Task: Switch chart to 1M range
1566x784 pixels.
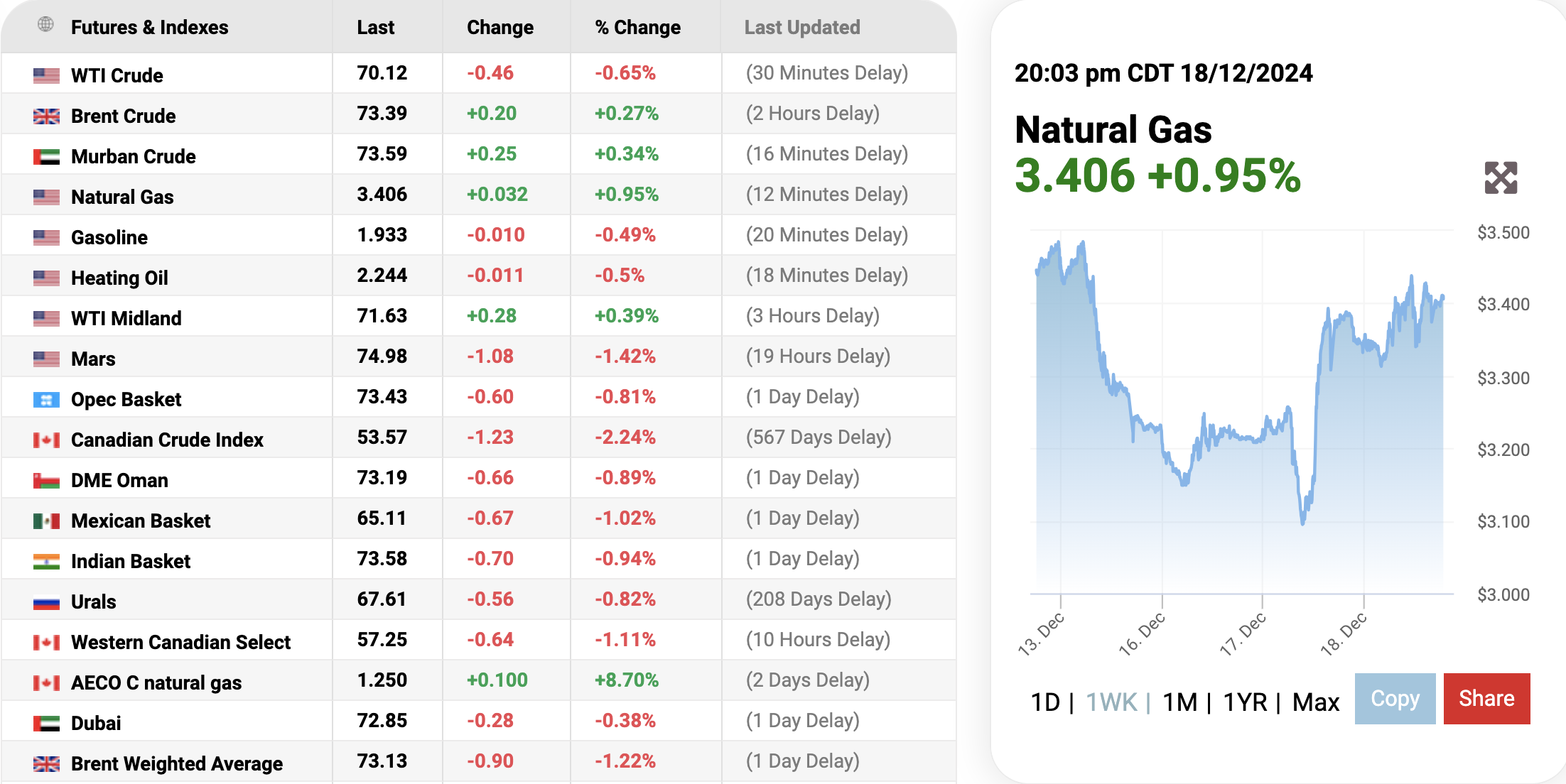Action: (x=1179, y=702)
